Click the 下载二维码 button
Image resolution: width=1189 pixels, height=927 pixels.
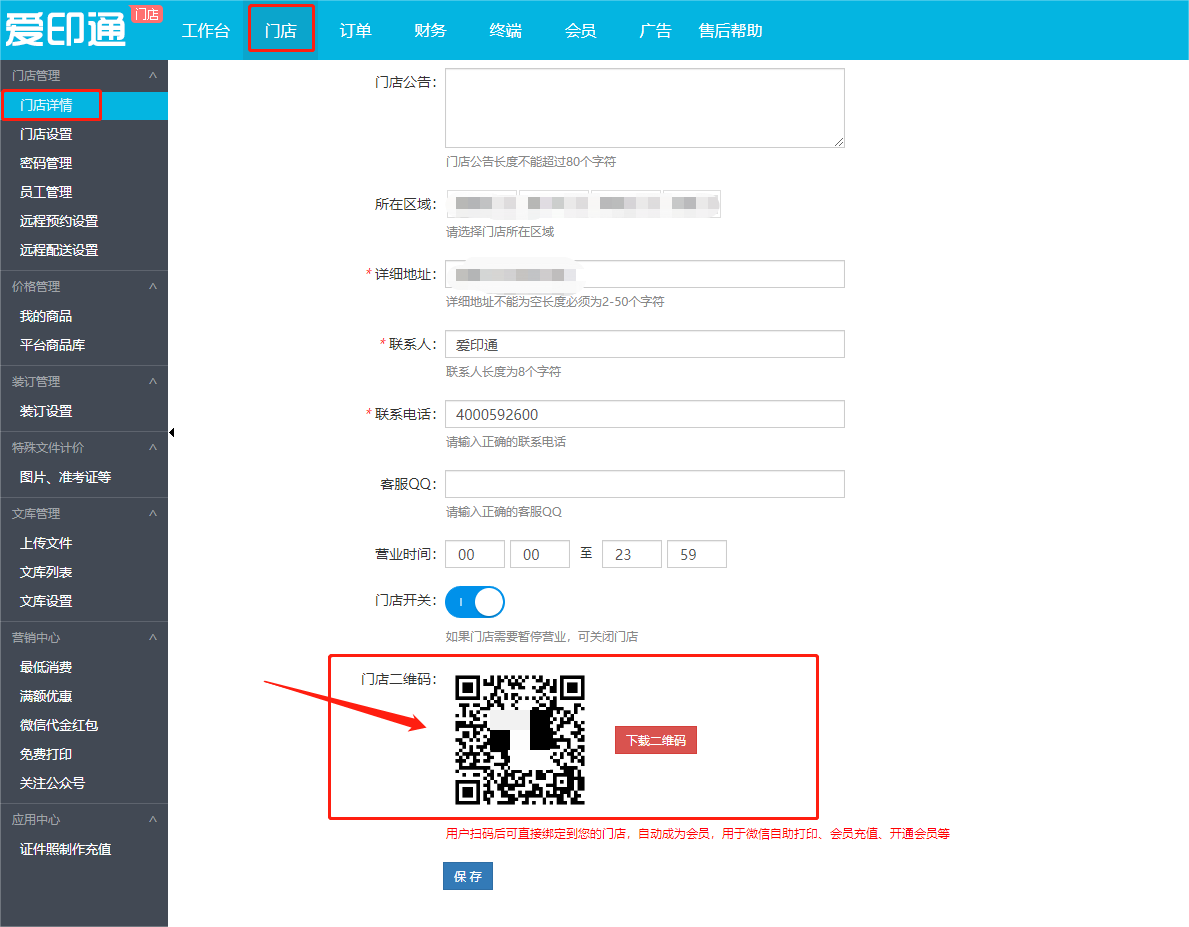[656, 740]
